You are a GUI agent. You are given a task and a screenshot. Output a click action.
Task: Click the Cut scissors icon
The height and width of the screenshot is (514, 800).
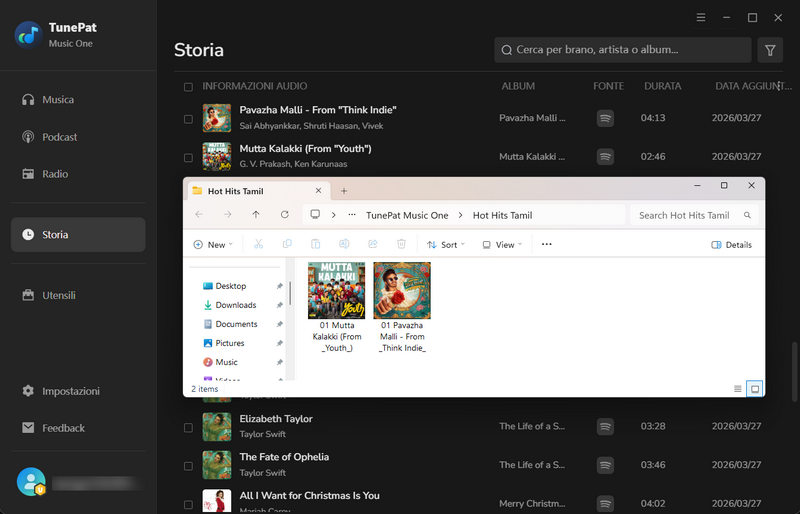pyautogui.click(x=259, y=244)
